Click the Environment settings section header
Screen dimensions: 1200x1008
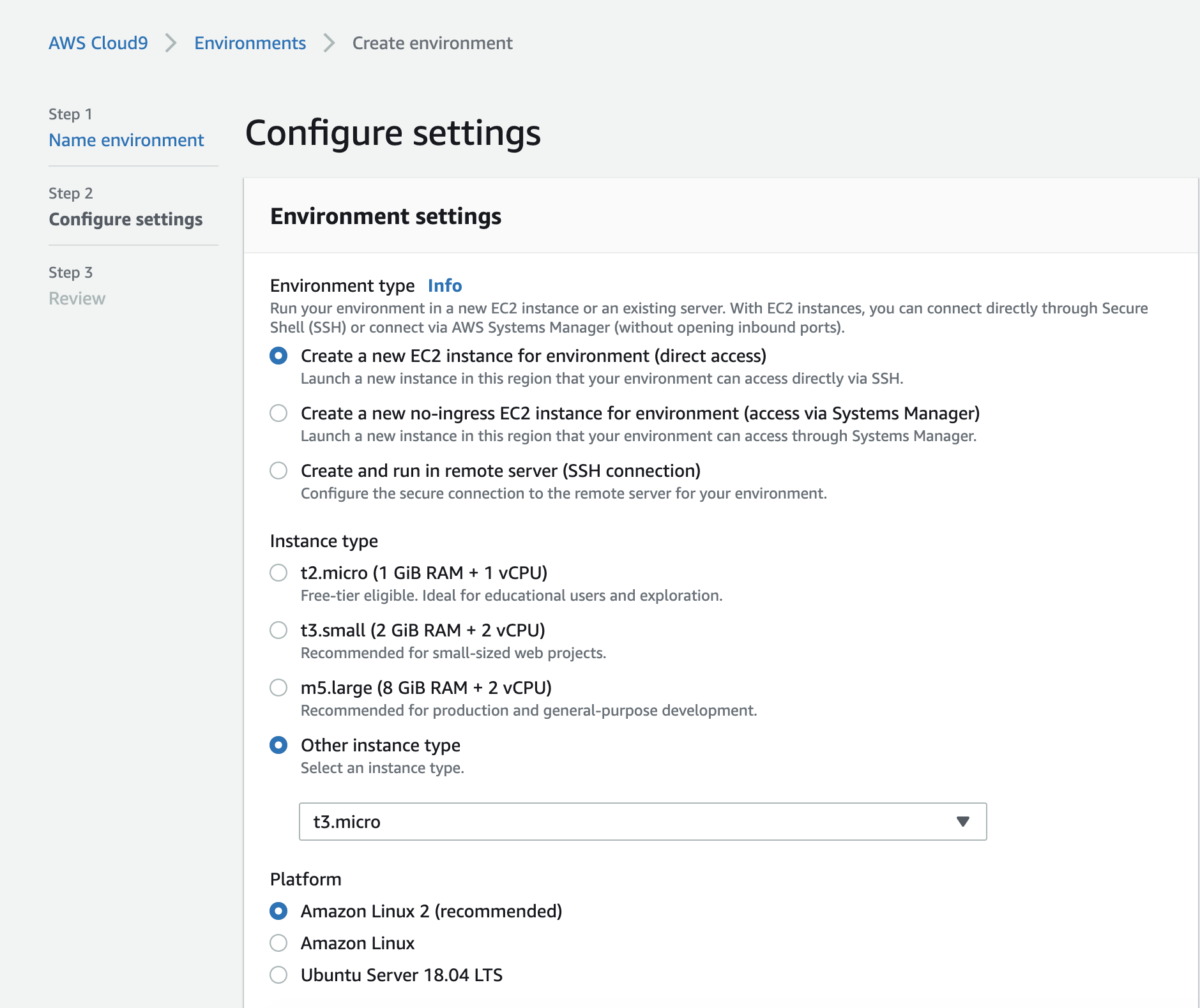pos(386,216)
